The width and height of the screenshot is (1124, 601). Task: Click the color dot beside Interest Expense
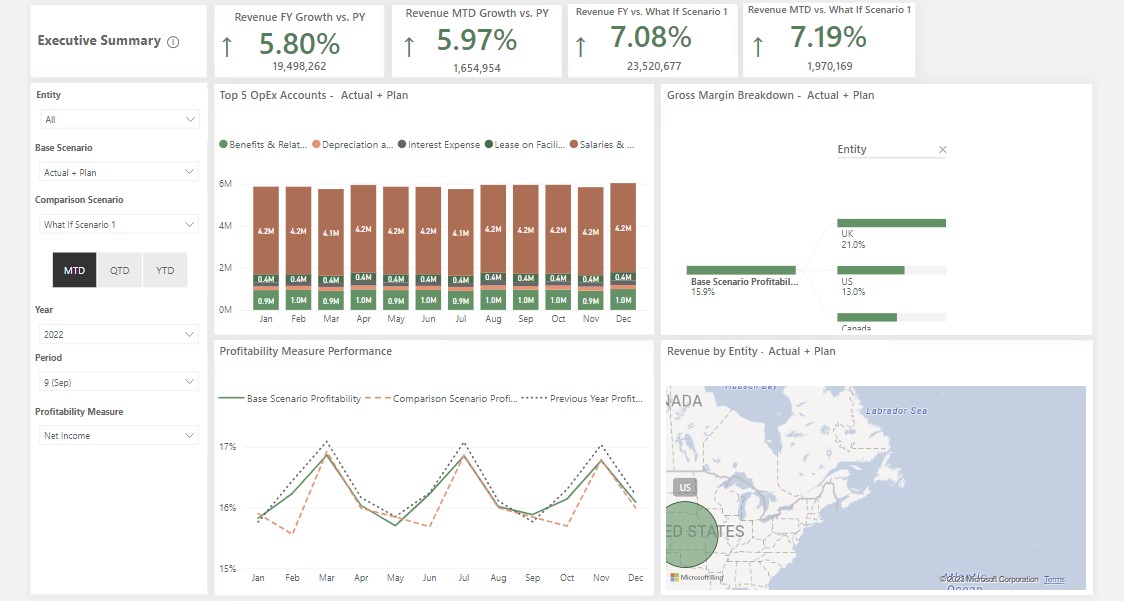pos(401,143)
